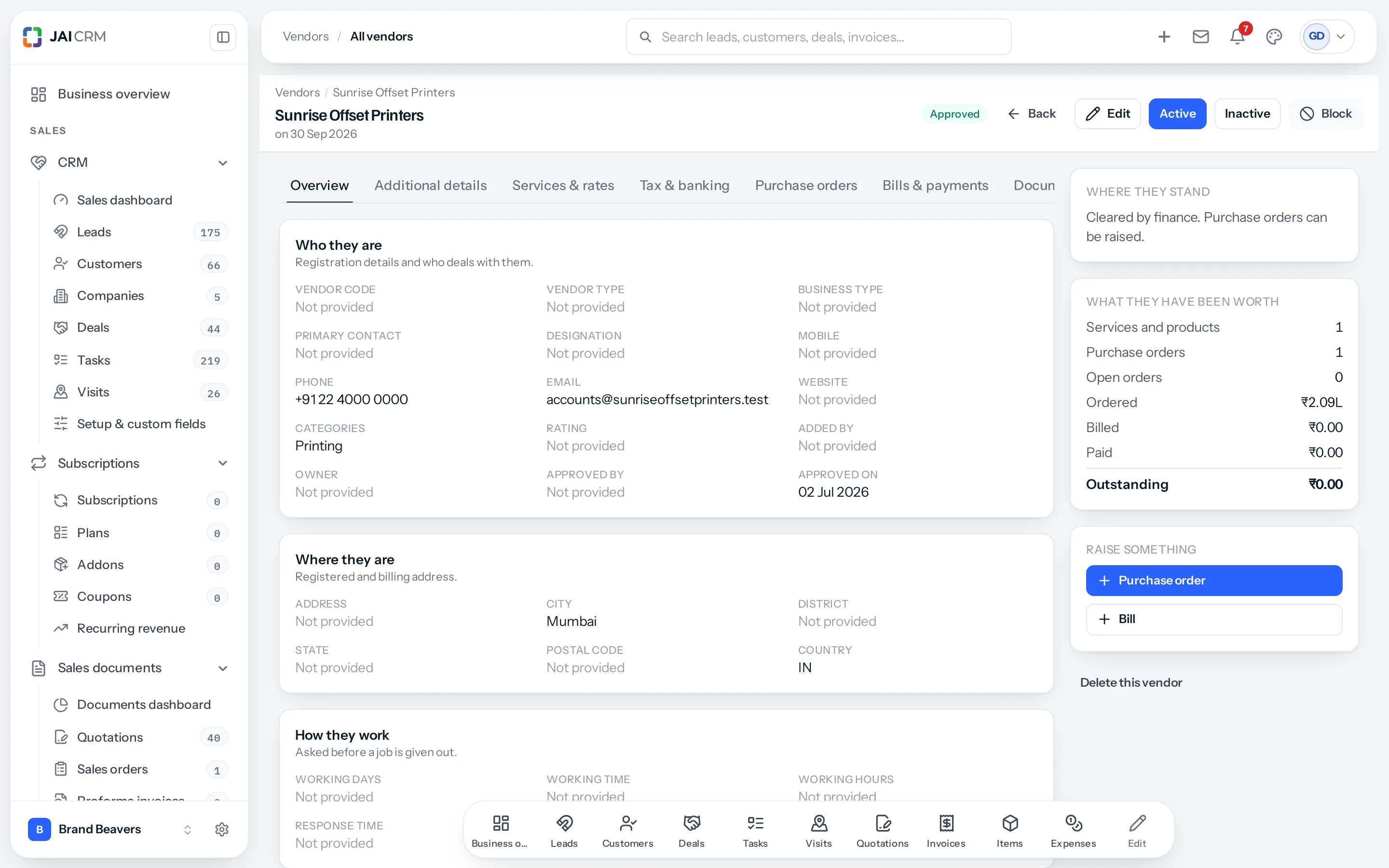Screen dimensions: 1389x868
Task: Click the Edit vendor button
Action: tap(1107, 114)
